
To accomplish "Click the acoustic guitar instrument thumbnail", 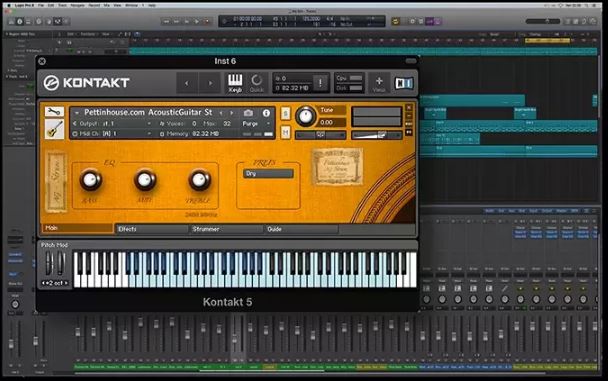I will 54,129.
